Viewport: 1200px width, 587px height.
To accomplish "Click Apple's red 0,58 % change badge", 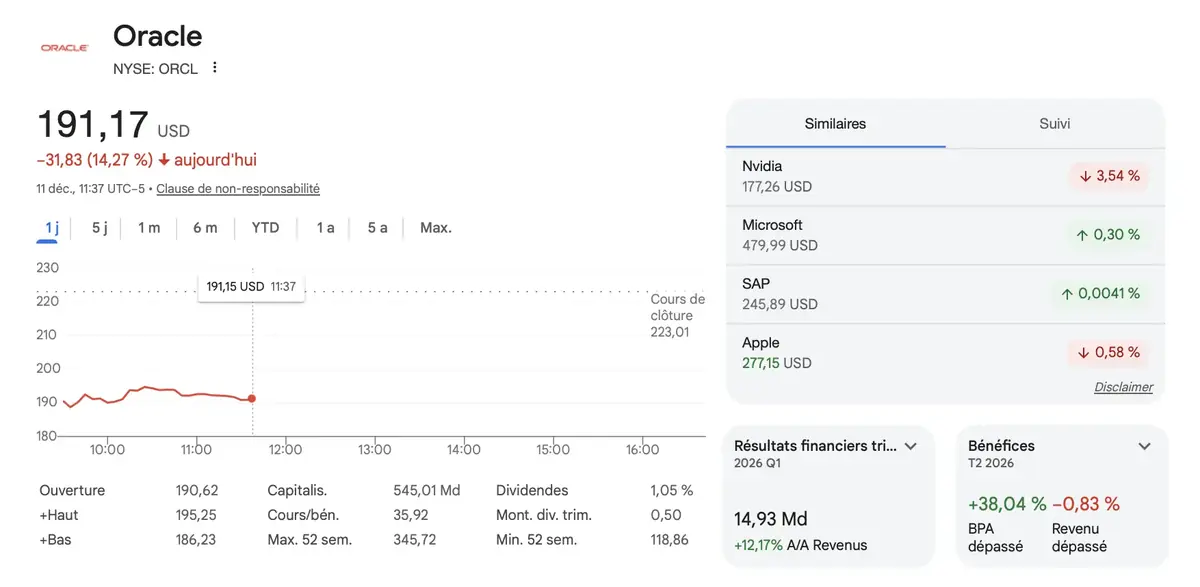I will pos(1109,353).
